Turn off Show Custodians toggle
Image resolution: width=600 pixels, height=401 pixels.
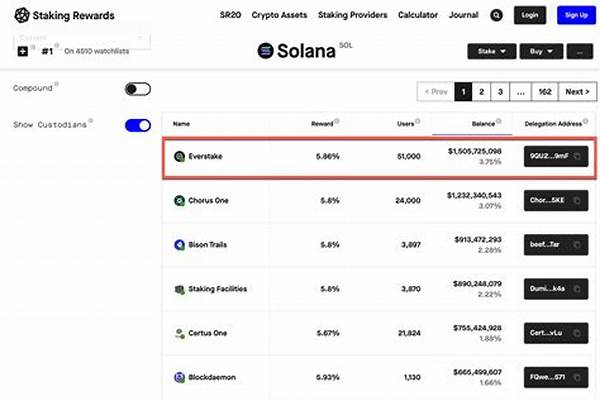tap(138, 125)
